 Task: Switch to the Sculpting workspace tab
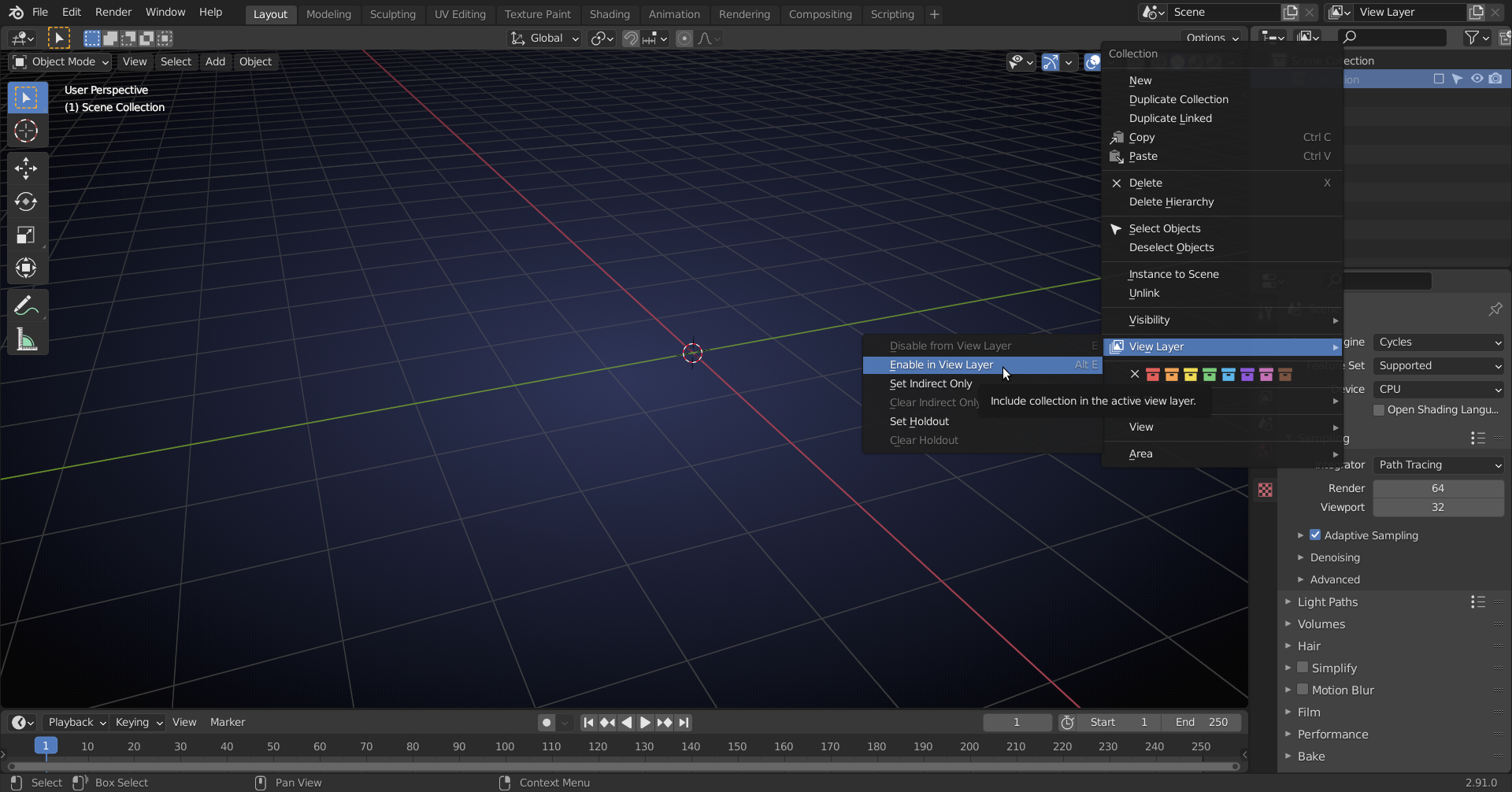coord(392,14)
